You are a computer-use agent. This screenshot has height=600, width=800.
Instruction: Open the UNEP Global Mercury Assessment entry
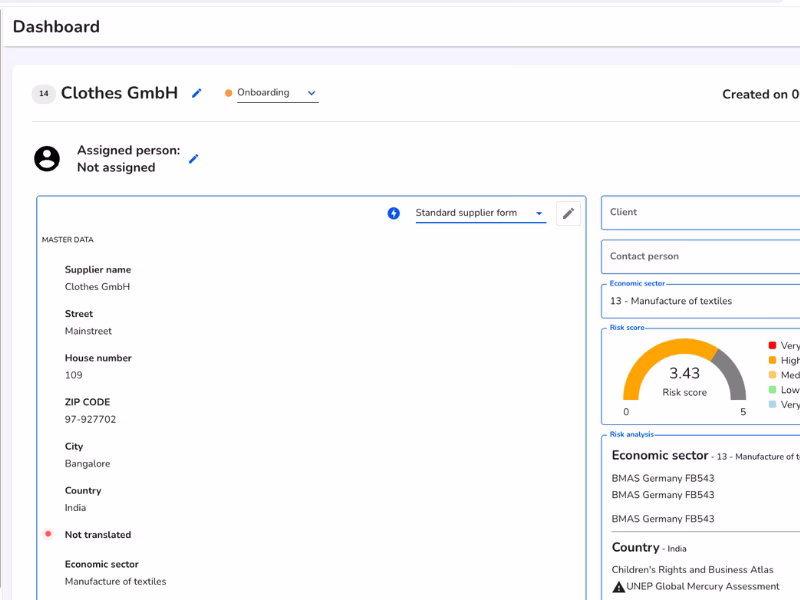click(x=704, y=587)
